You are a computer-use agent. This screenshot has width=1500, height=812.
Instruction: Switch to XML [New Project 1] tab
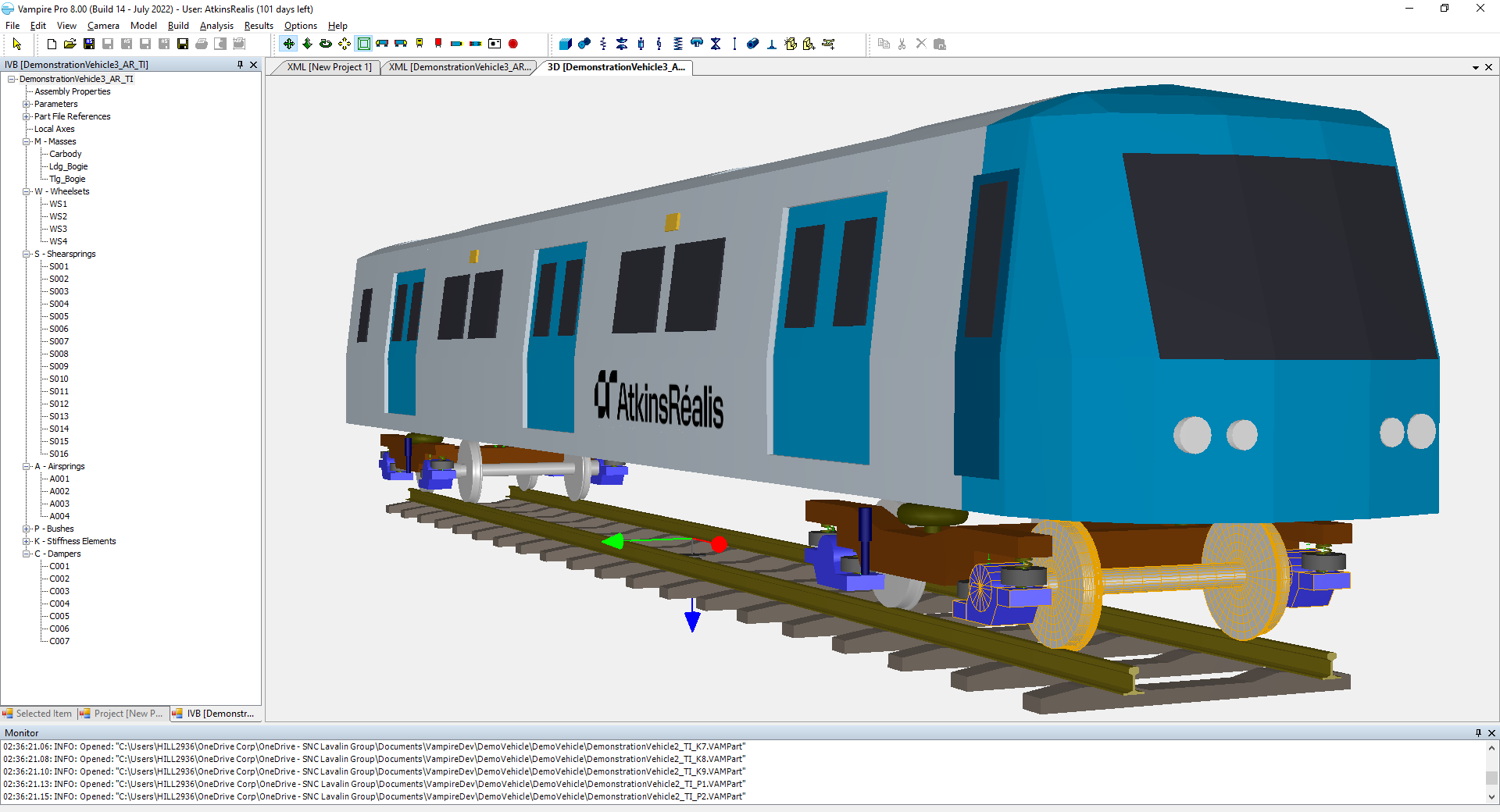pos(328,67)
